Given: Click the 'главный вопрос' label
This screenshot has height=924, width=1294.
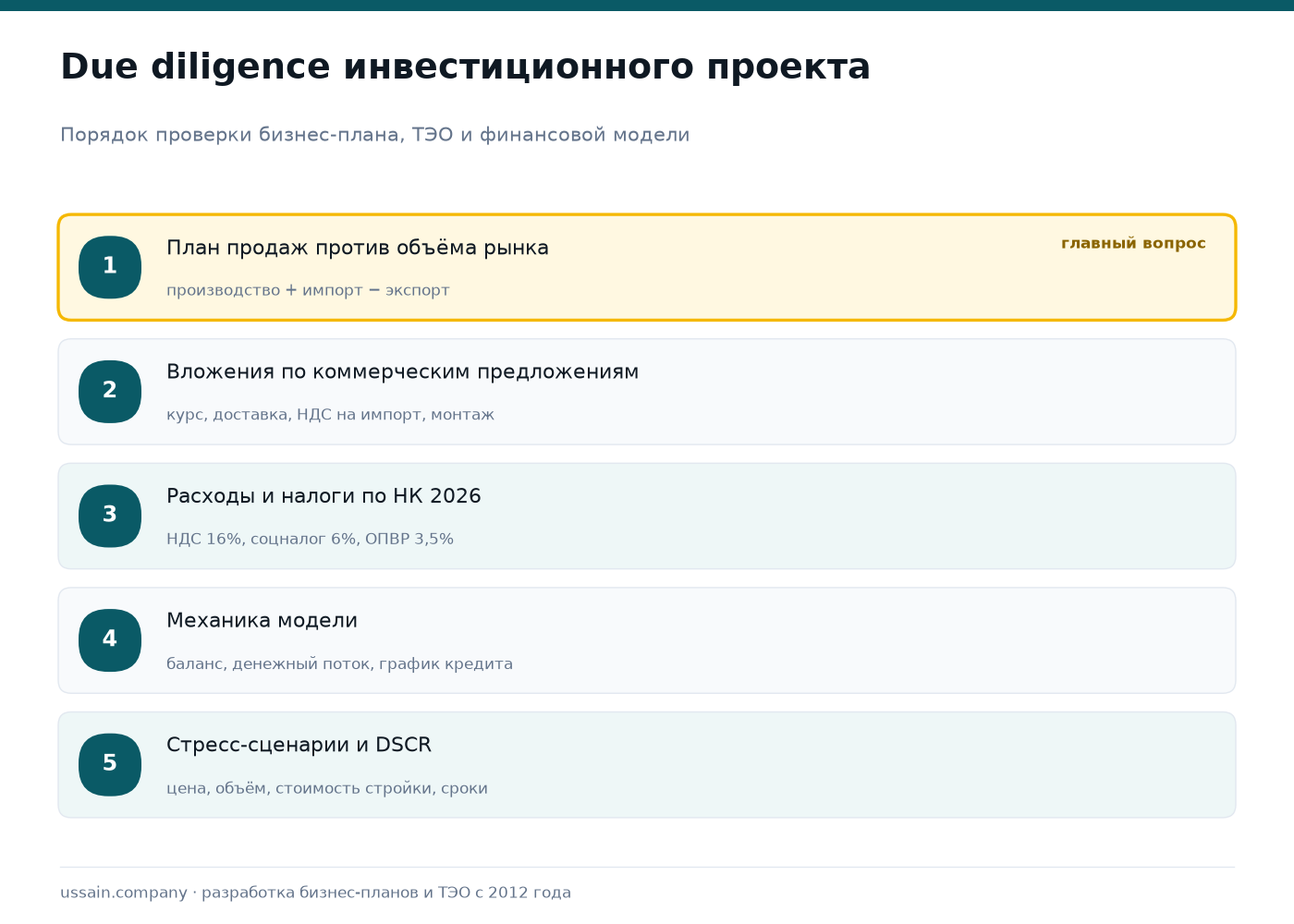Looking at the screenshot, I should (1133, 243).
